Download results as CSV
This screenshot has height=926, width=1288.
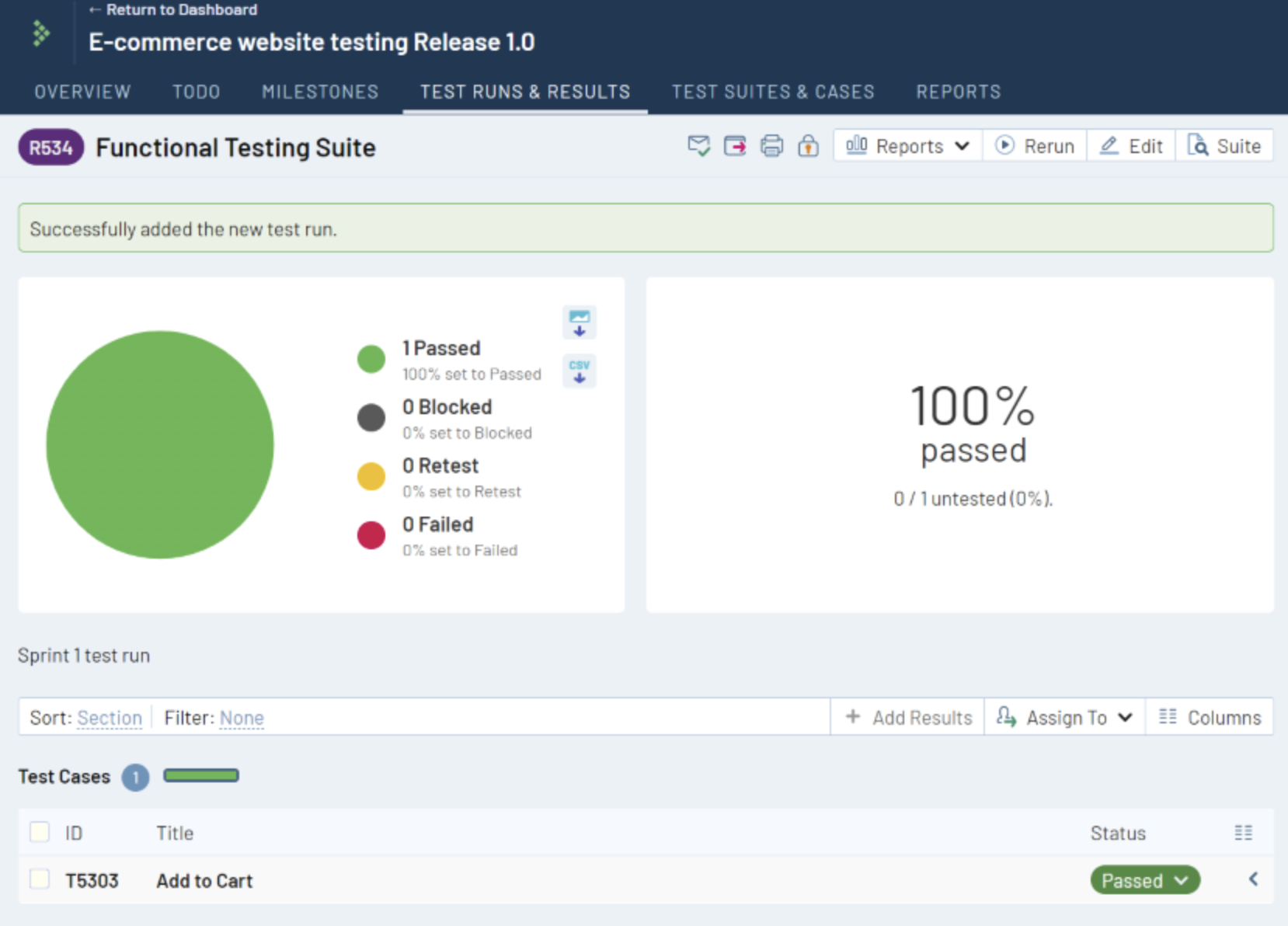pos(579,371)
